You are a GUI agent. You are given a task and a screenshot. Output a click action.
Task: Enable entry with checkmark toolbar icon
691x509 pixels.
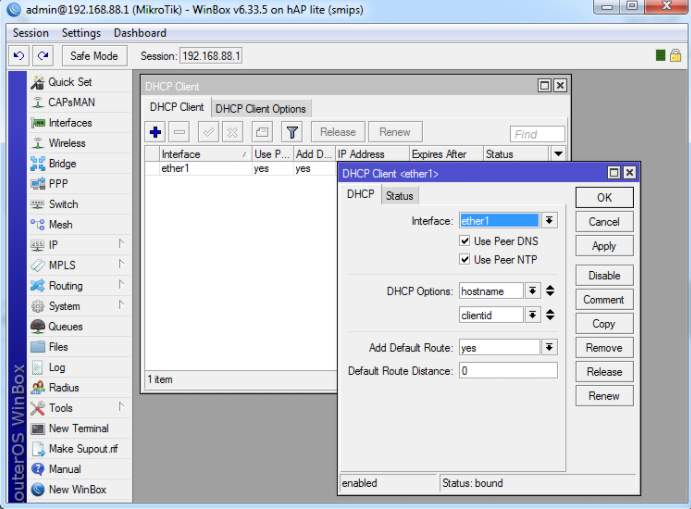(208, 132)
